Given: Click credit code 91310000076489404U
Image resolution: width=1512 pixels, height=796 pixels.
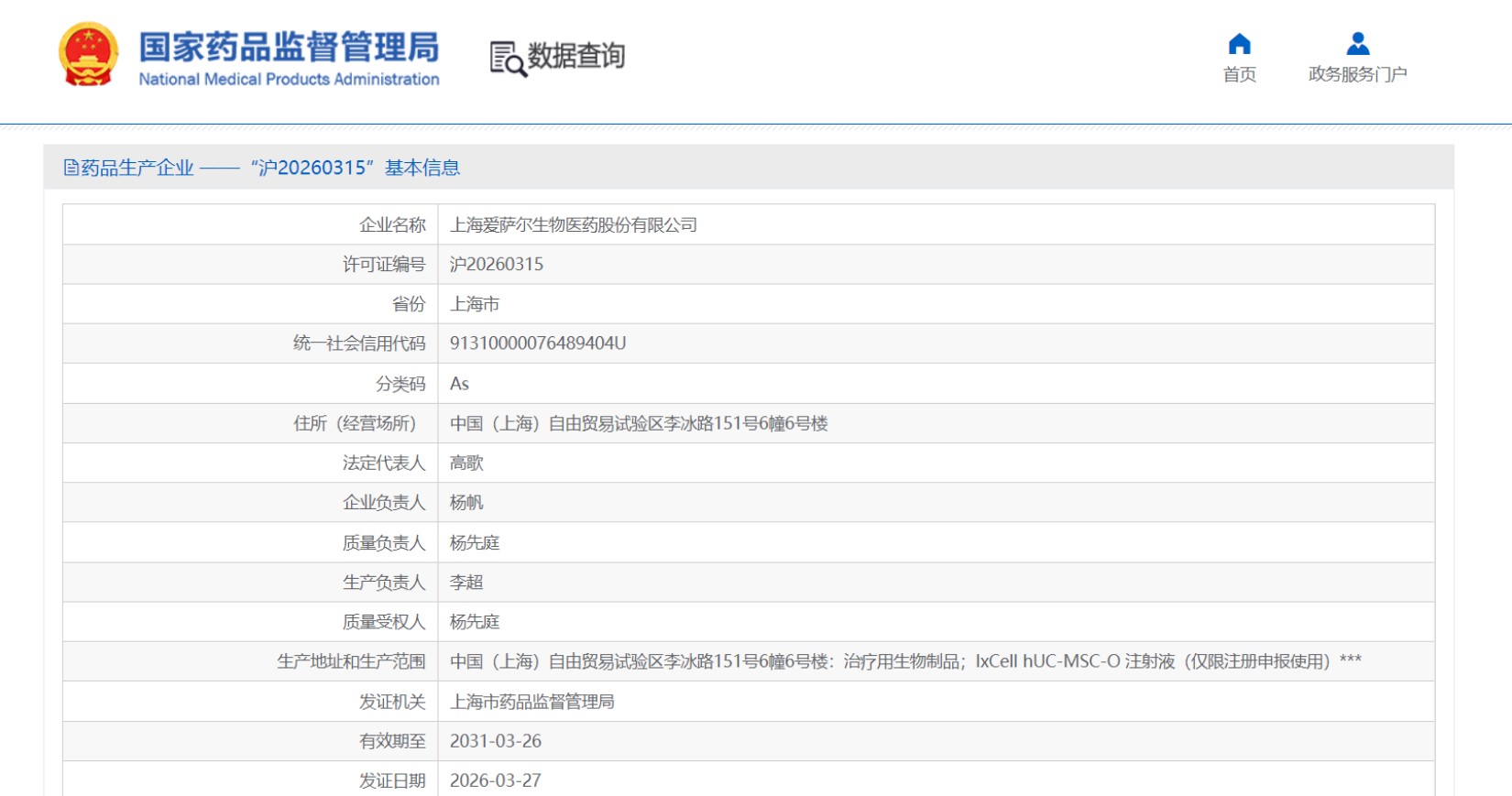Looking at the screenshot, I should tap(538, 343).
